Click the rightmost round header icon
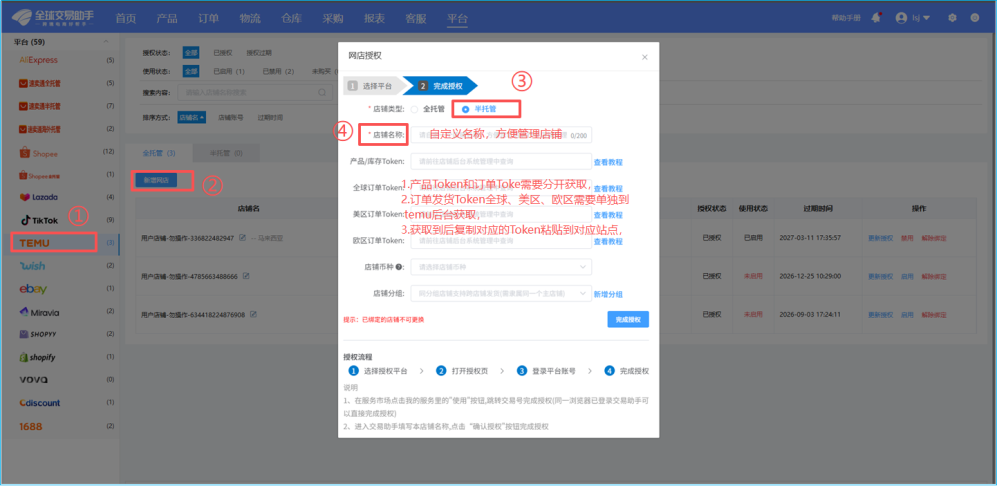The height and width of the screenshot is (486, 997). (x=974, y=18)
